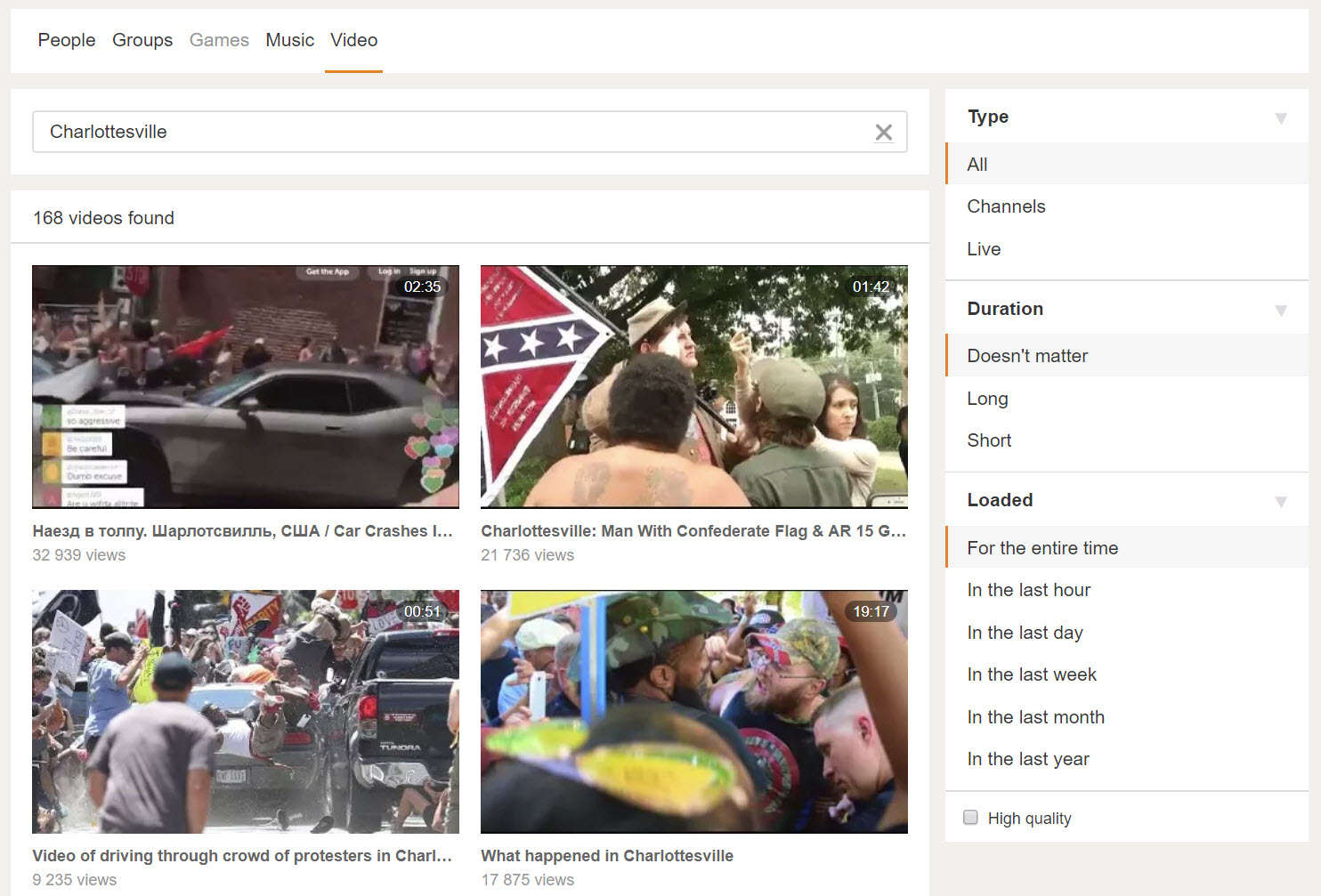Choose Long duration filter
This screenshot has width=1321, height=896.
tap(987, 399)
